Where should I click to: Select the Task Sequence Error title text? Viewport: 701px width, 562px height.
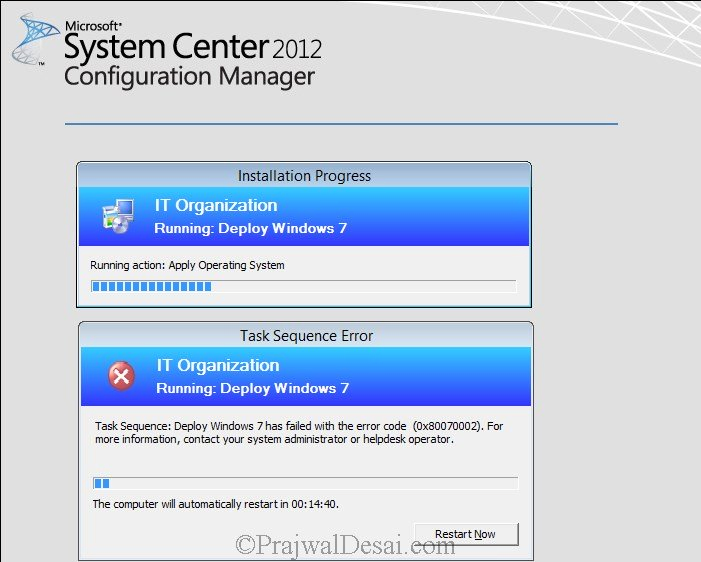307,336
